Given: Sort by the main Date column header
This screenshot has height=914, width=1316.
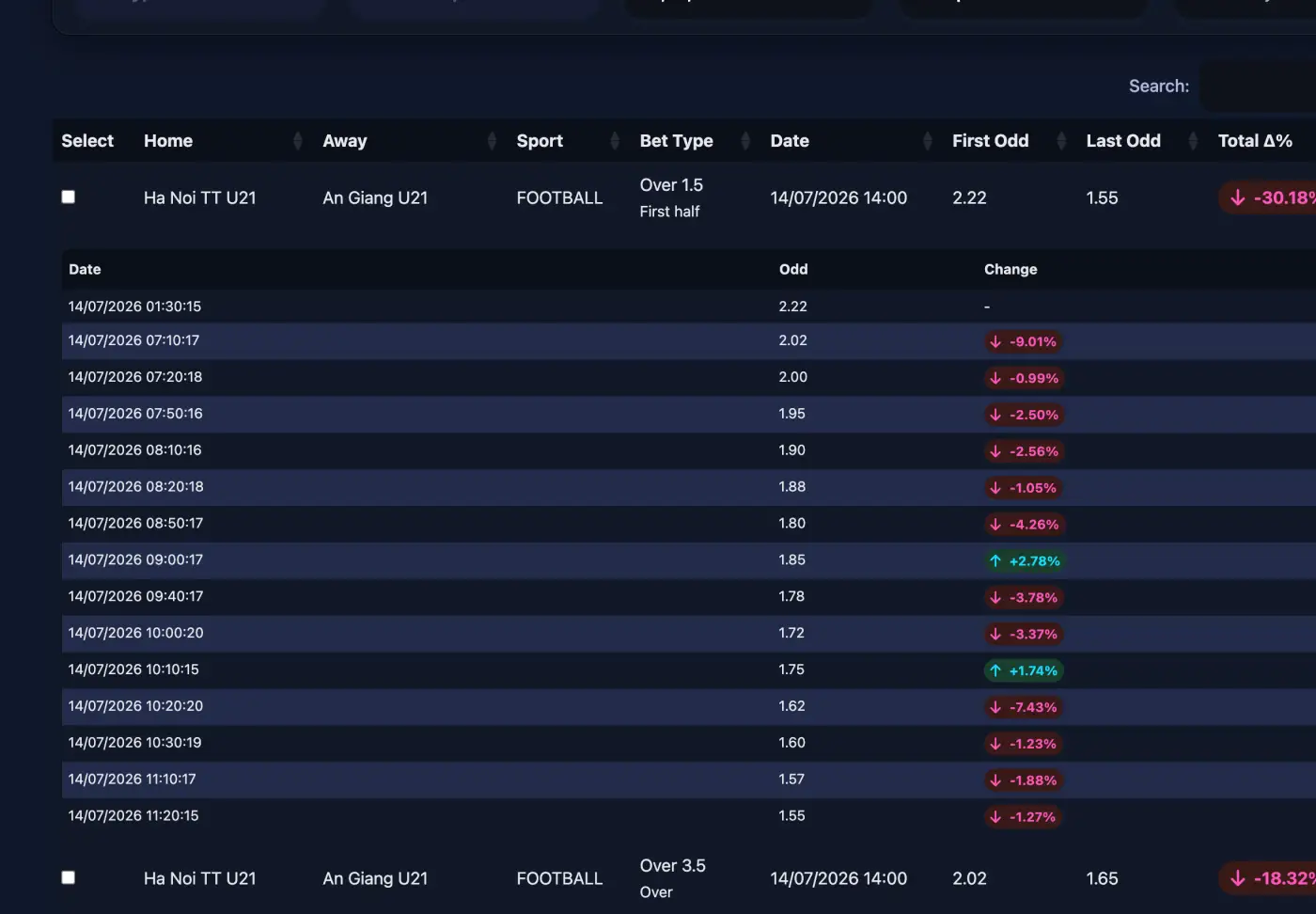Looking at the screenshot, I should coord(852,141).
